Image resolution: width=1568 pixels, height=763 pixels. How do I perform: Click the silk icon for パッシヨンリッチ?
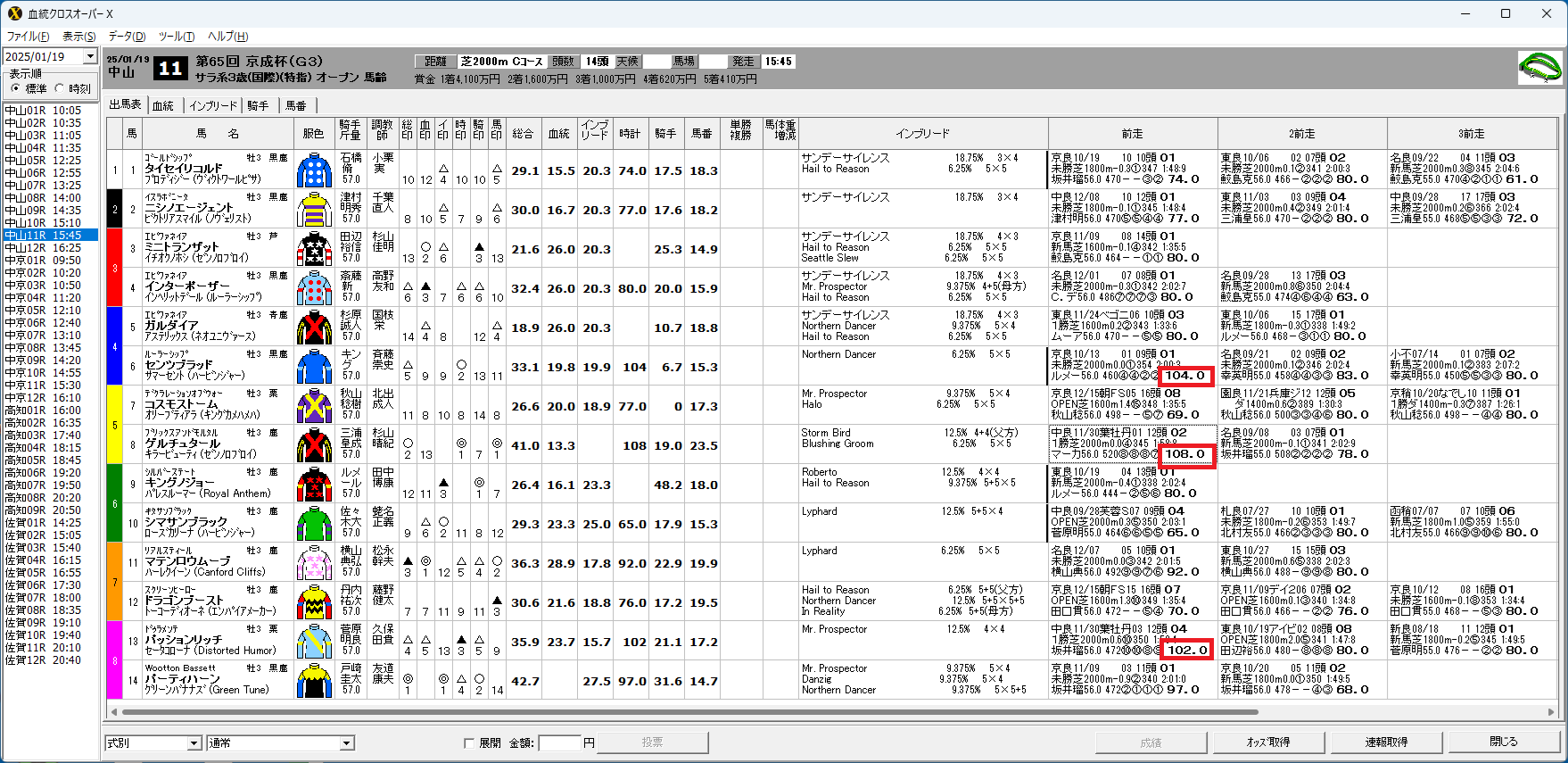point(314,641)
